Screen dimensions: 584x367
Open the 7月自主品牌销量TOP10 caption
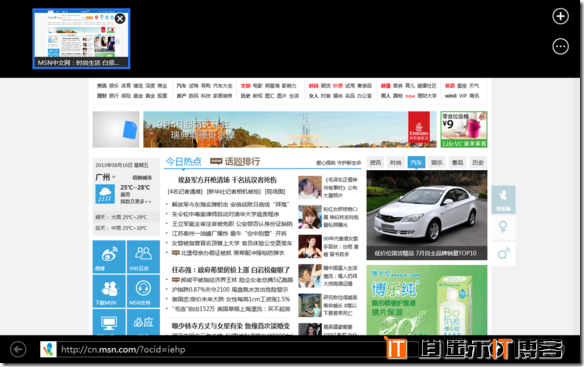click(x=425, y=253)
